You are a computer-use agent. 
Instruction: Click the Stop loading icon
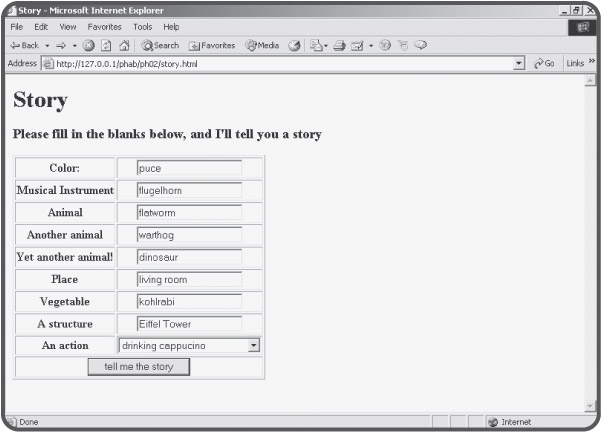click(x=89, y=45)
